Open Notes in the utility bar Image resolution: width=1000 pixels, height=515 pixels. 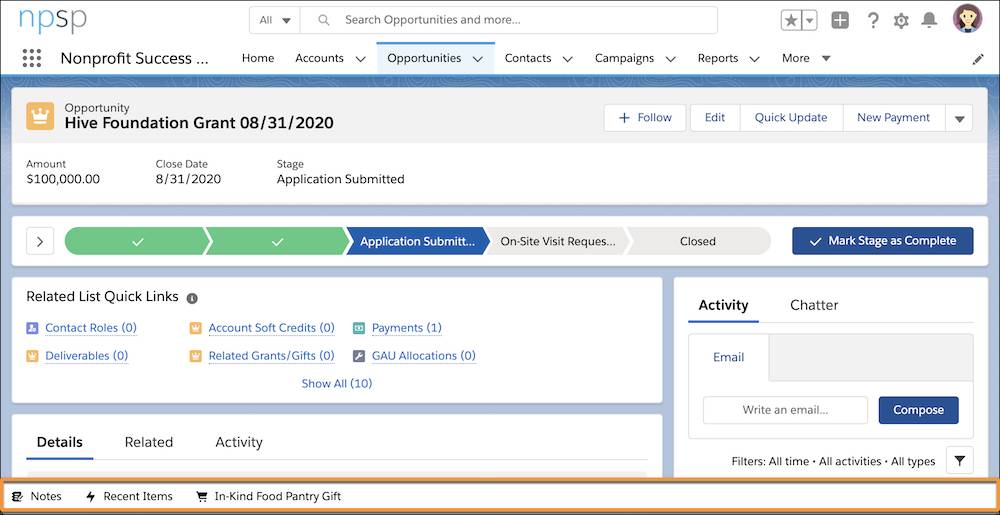[x=37, y=496]
